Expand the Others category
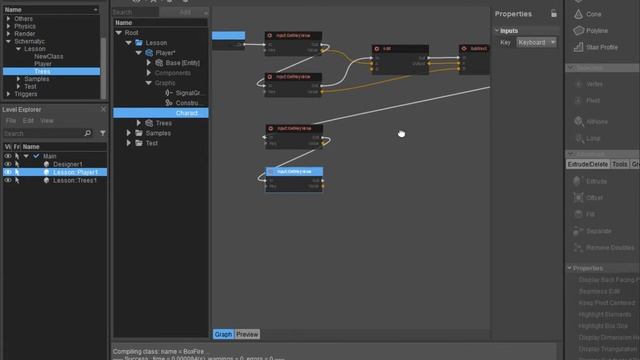Viewport: 640px width, 360px height. coord(8,19)
